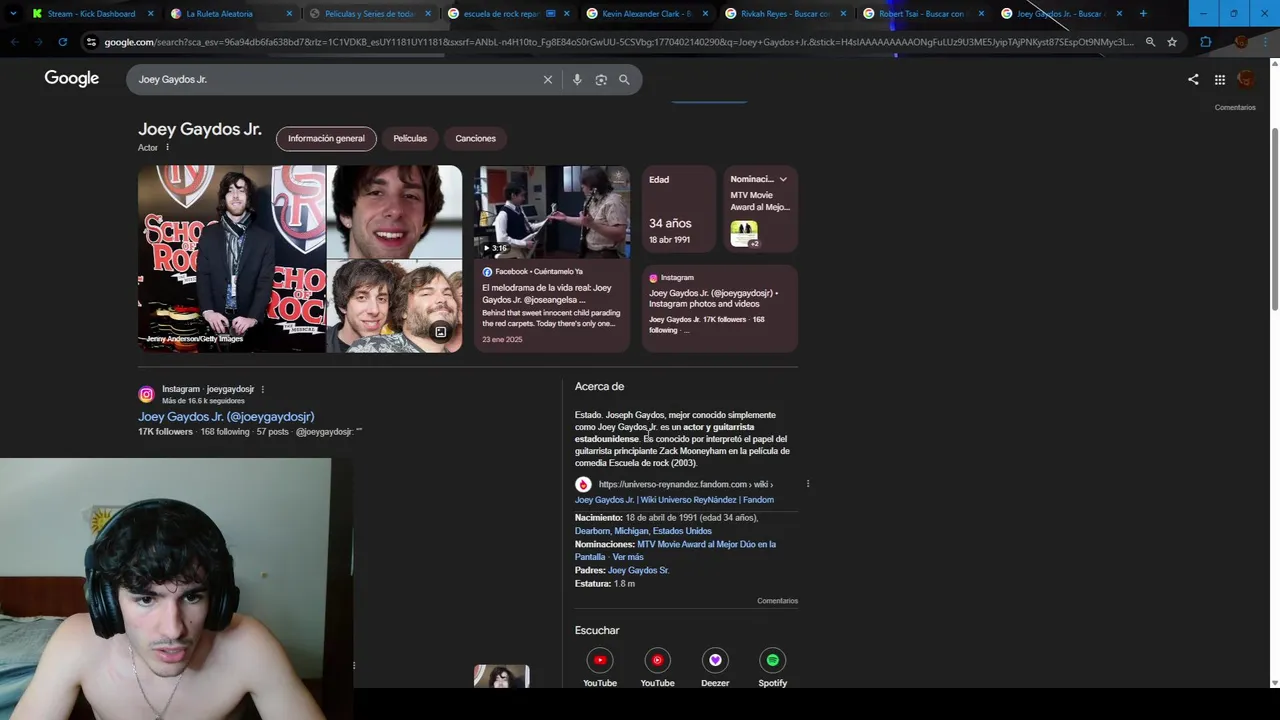The height and width of the screenshot is (720, 1280).
Task: Select the Películas tab
Action: 410,138
